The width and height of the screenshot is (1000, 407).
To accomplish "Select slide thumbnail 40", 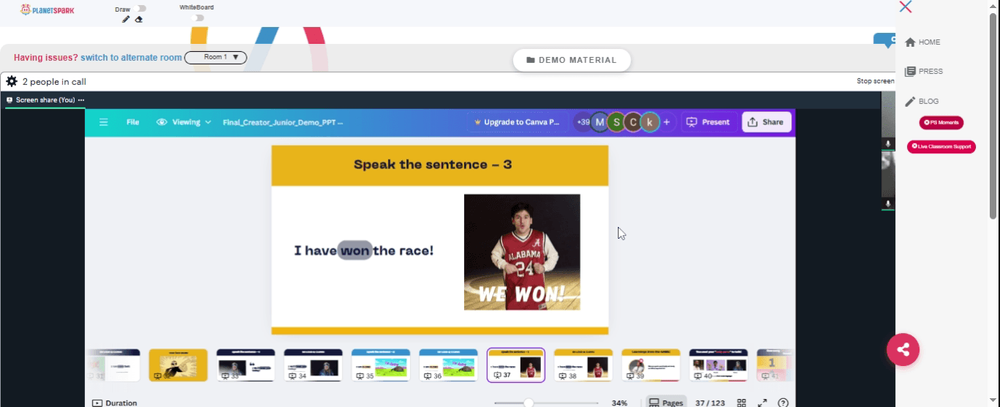I will click(x=718, y=365).
